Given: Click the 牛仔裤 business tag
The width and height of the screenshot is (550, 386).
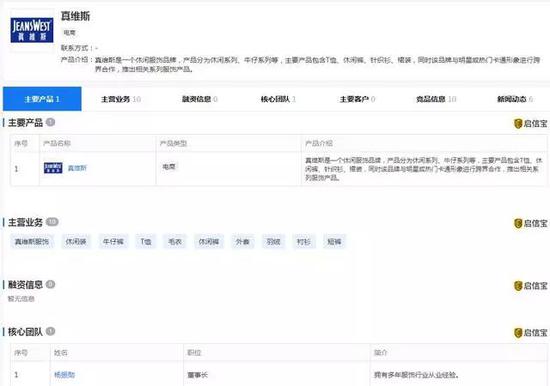Looking at the screenshot, I should point(113,241).
